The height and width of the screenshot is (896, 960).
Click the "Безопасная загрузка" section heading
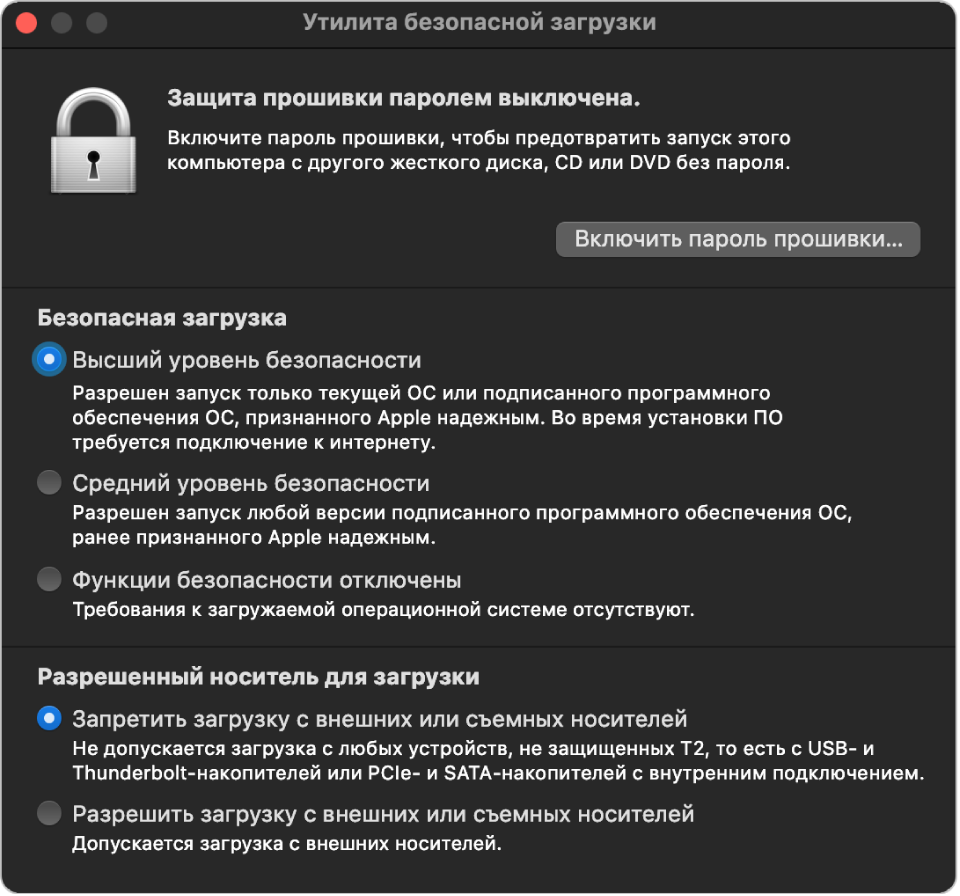tap(162, 318)
